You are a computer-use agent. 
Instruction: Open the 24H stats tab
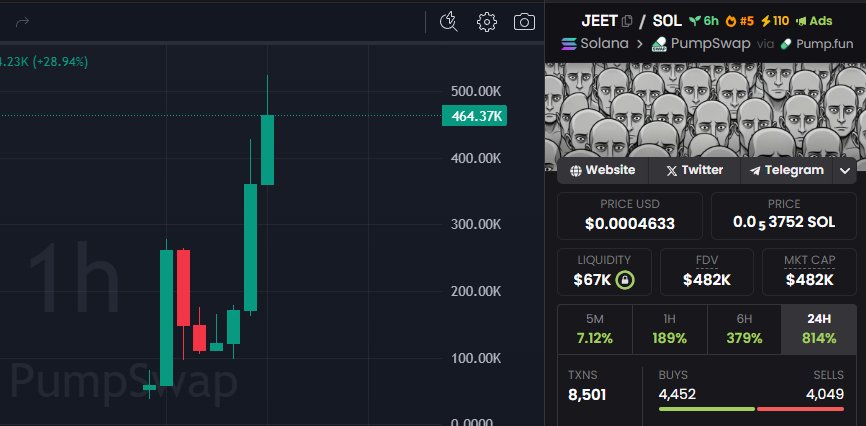(819, 328)
